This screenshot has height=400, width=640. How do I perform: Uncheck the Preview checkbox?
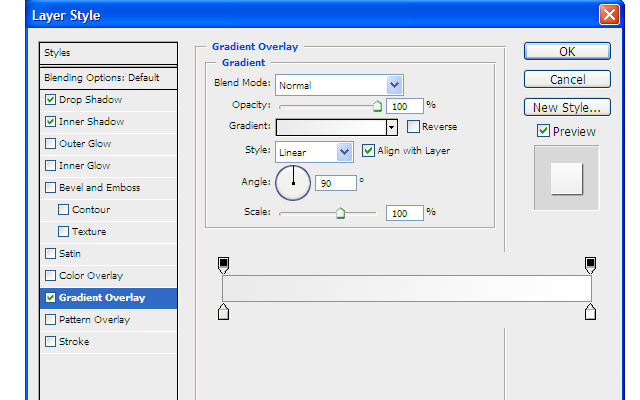point(543,131)
